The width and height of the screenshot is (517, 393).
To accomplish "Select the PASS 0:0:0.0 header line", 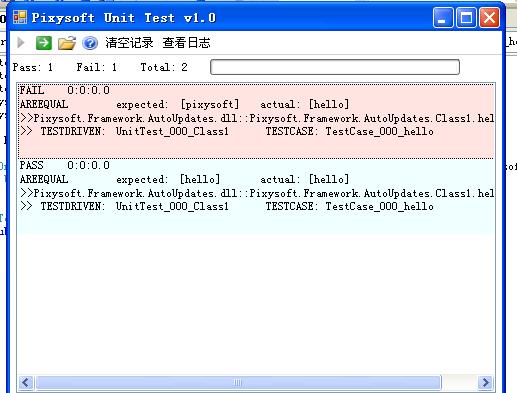I will point(64,165).
